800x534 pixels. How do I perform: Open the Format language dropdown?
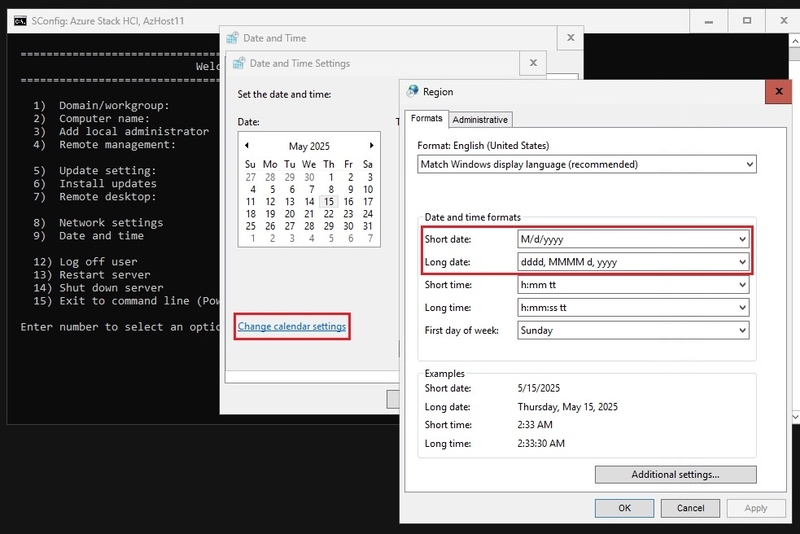[x=587, y=164]
